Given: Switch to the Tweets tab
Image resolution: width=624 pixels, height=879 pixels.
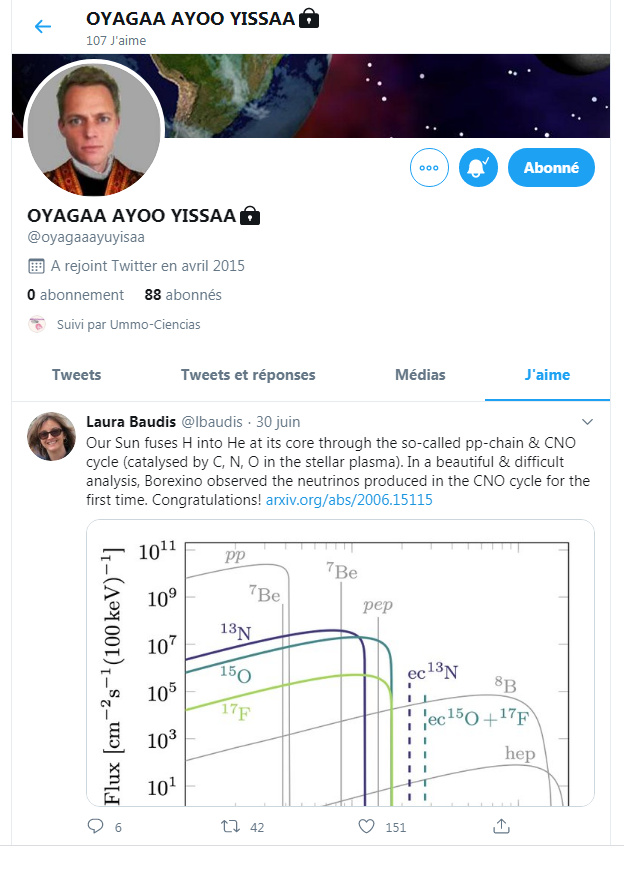Looking at the screenshot, I should click(x=76, y=375).
